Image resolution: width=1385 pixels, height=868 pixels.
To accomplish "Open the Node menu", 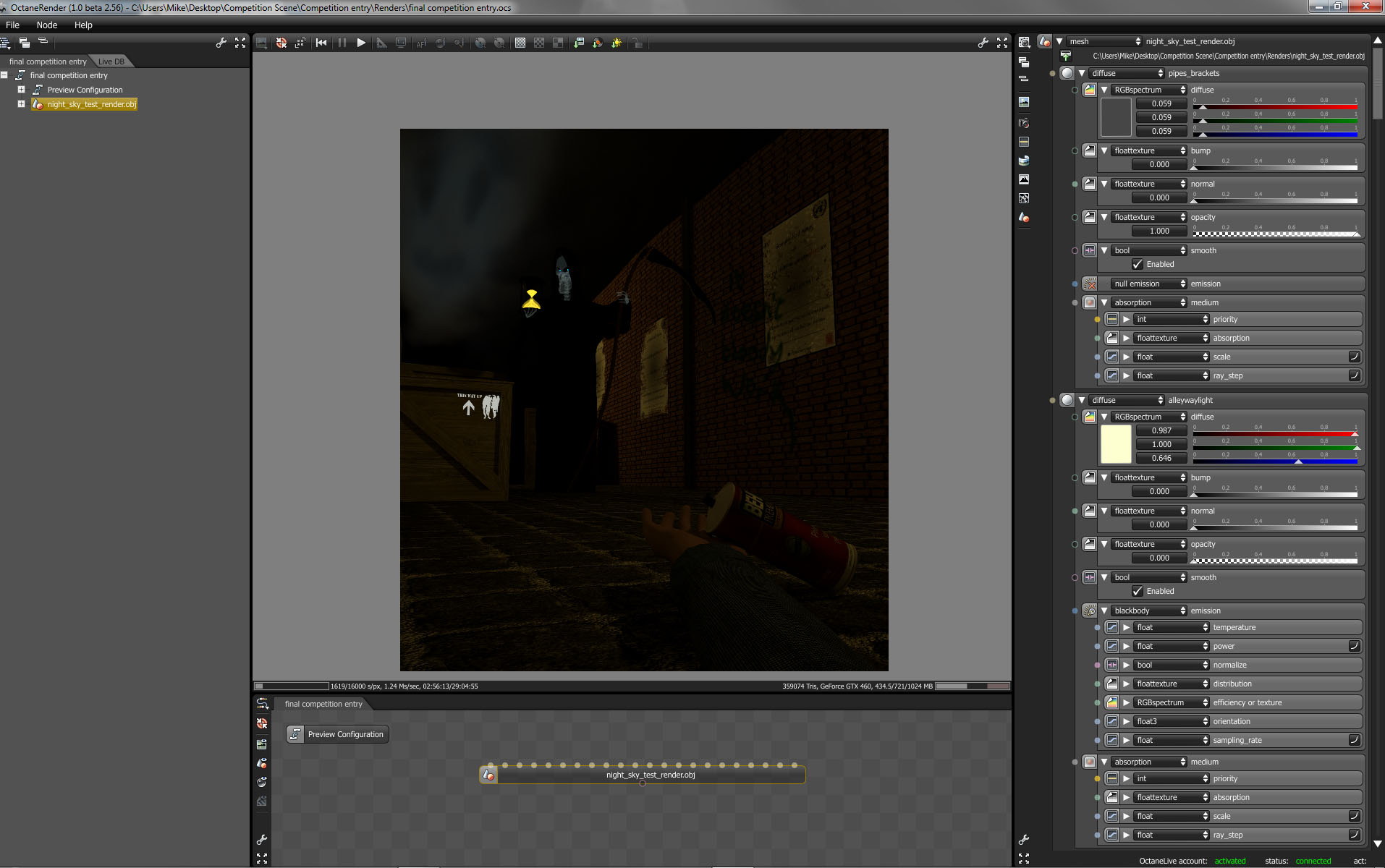I will click(x=47, y=25).
